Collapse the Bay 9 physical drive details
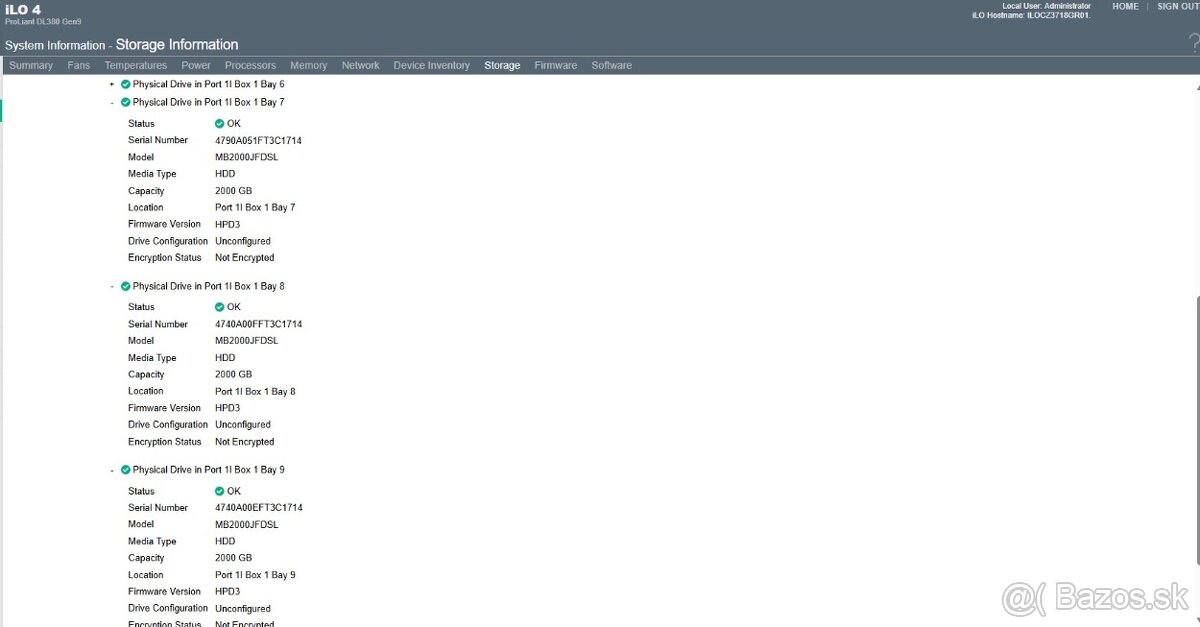Viewport: 1200px width, 627px height. pyautogui.click(x=112, y=470)
